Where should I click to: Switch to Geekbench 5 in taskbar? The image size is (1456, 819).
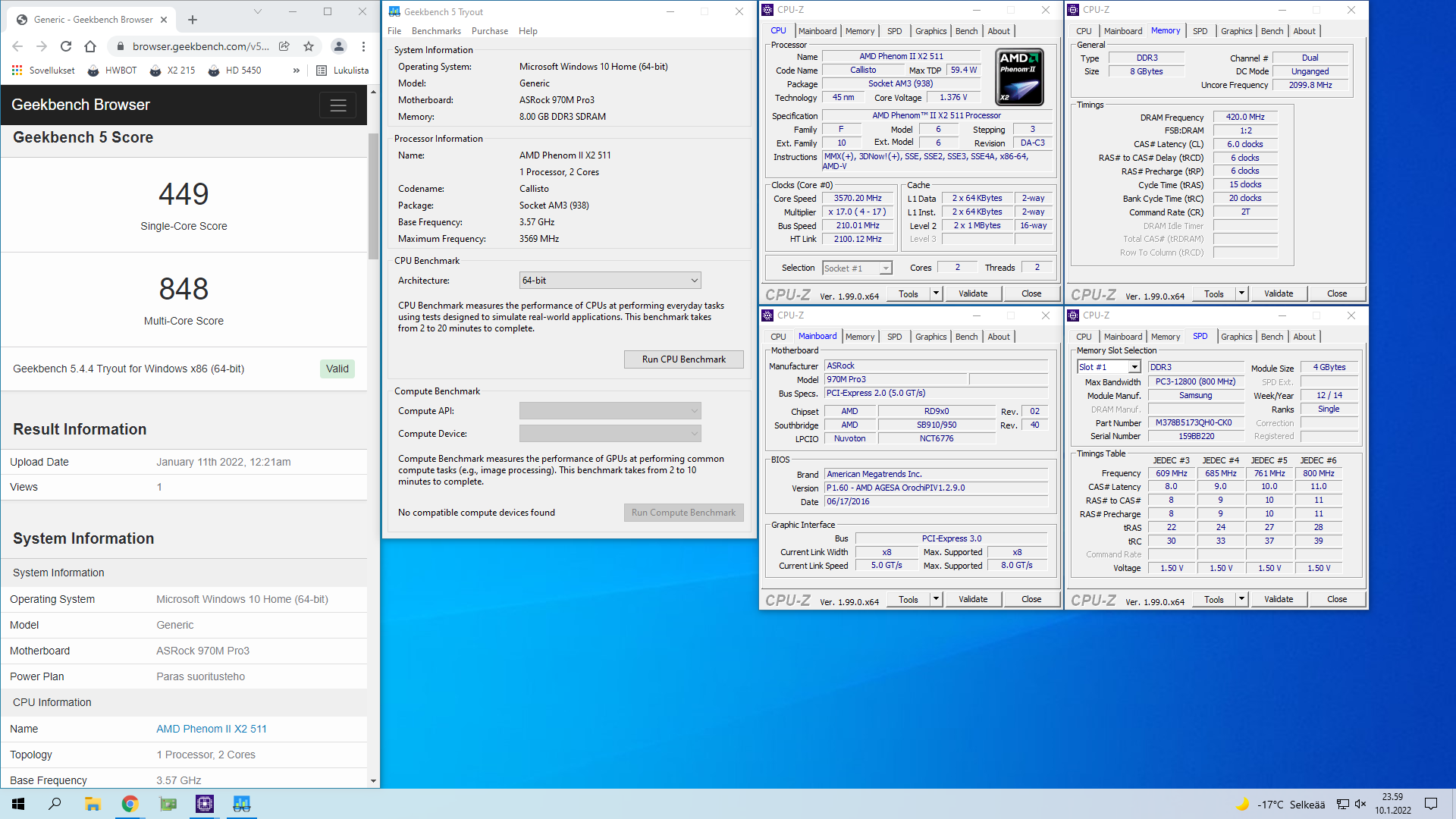click(x=242, y=804)
